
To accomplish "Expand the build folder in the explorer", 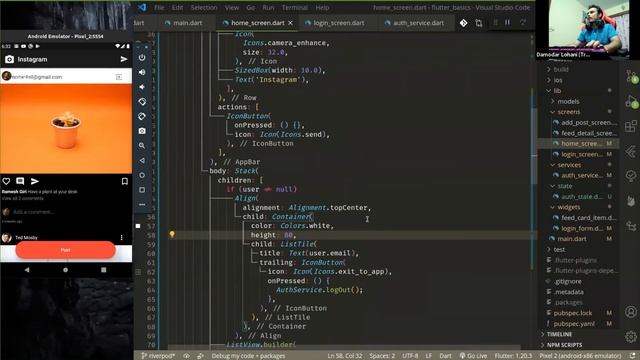I will tap(560, 69).
